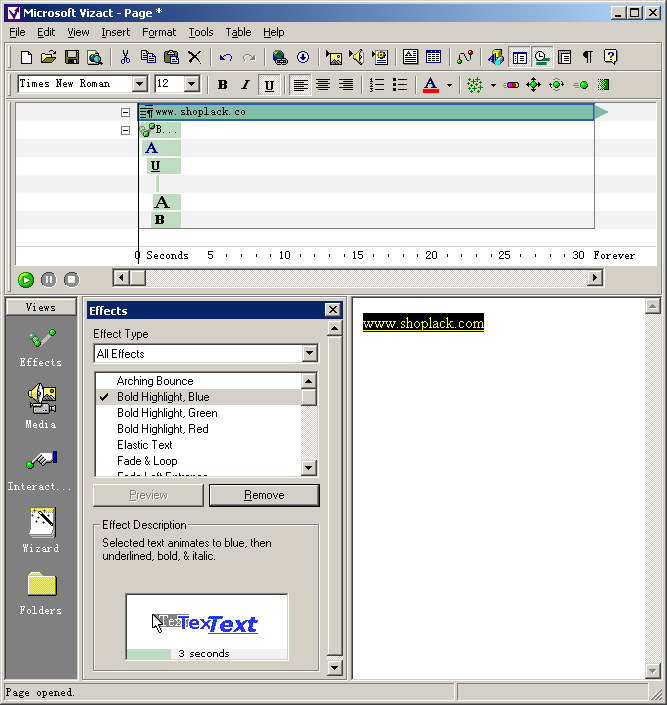The image size is (667, 705).
Task: Click the Cut scissors icon
Action: point(125,57)
